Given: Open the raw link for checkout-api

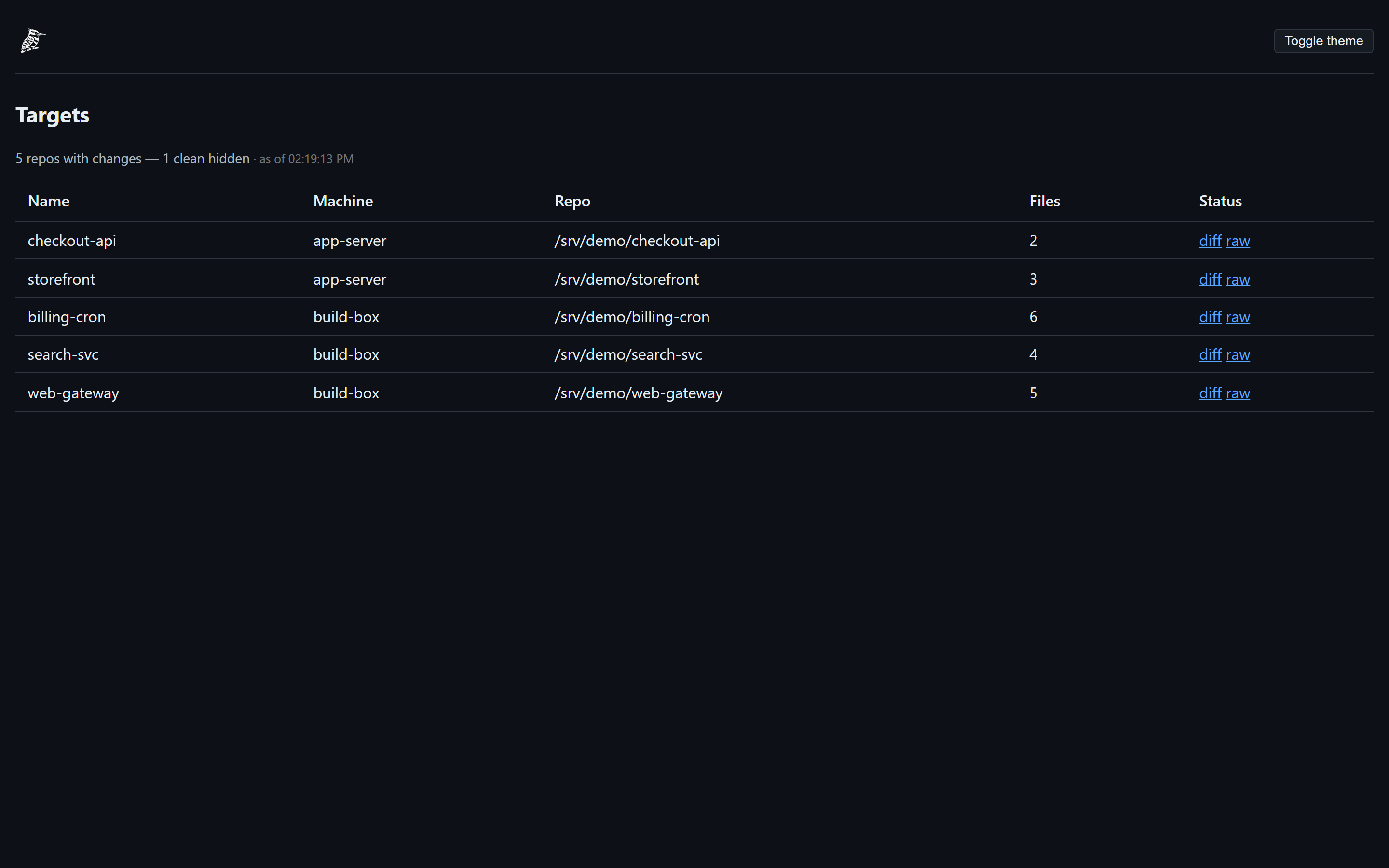Looking at the screenshot, I should tap(1238, 241).
